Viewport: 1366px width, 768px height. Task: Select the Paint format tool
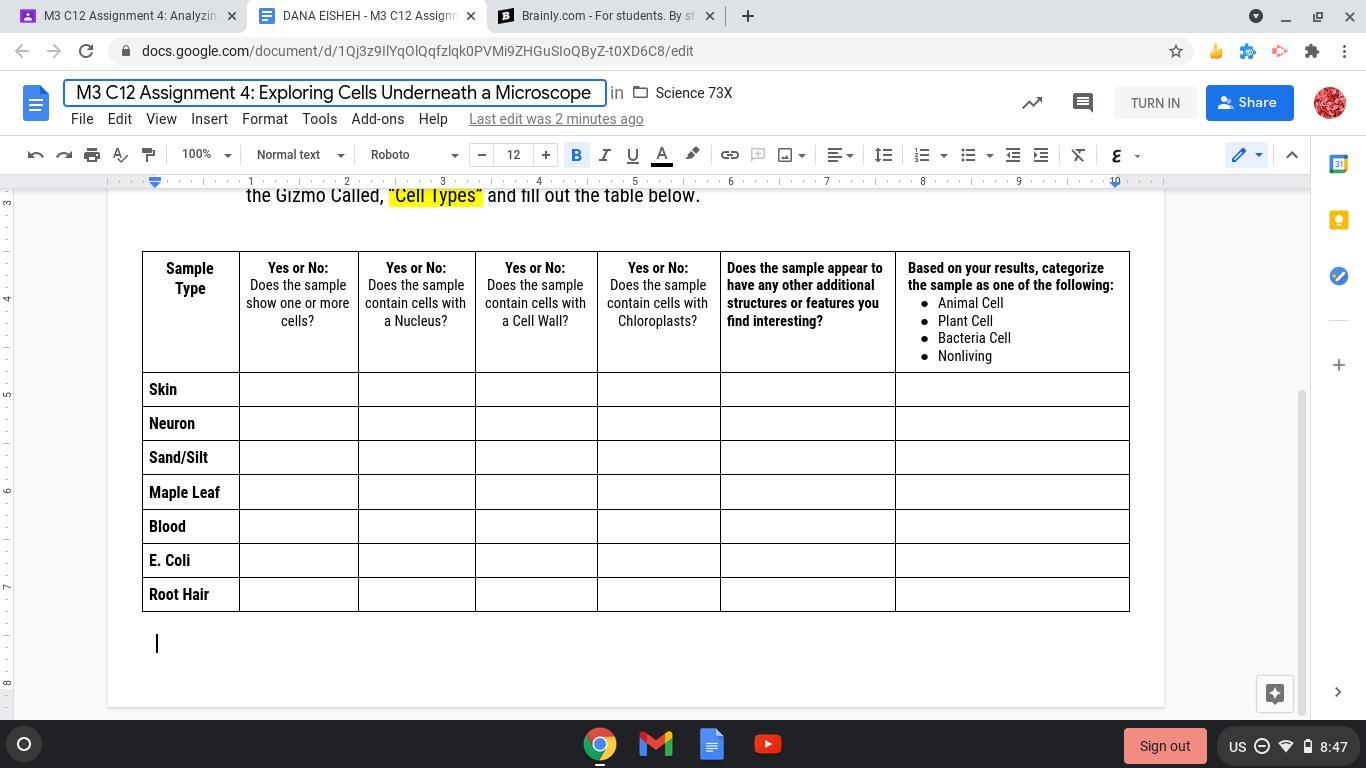[x=148, y=155]
